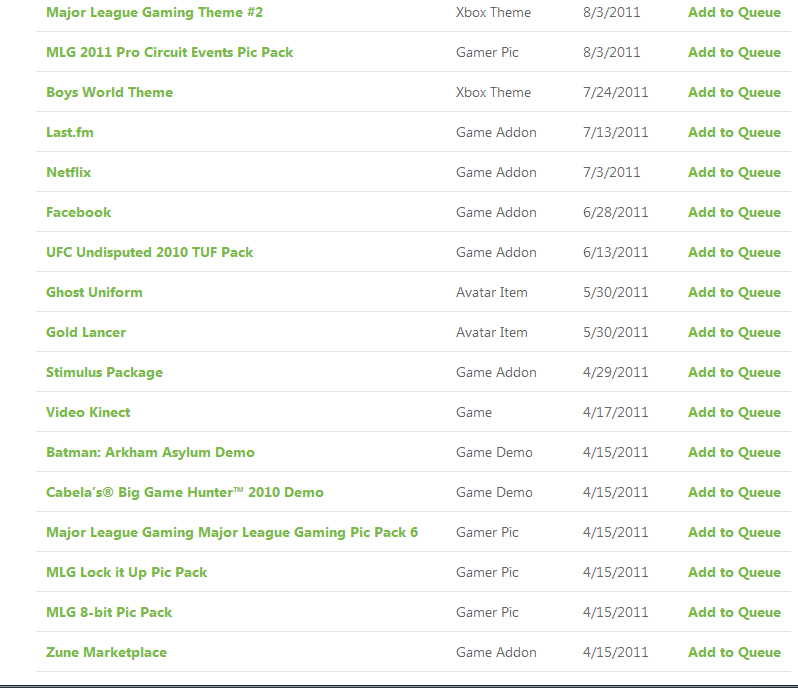Add MLG 8-bit Pic Pack to queue
This screenshot has width=798, height=688.
coord(734,612)
